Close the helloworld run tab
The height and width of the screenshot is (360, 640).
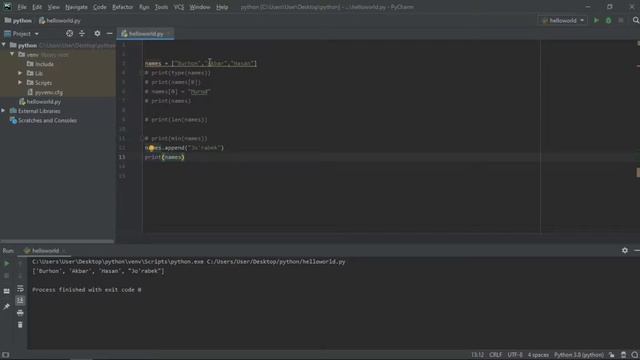pos(64,251)
